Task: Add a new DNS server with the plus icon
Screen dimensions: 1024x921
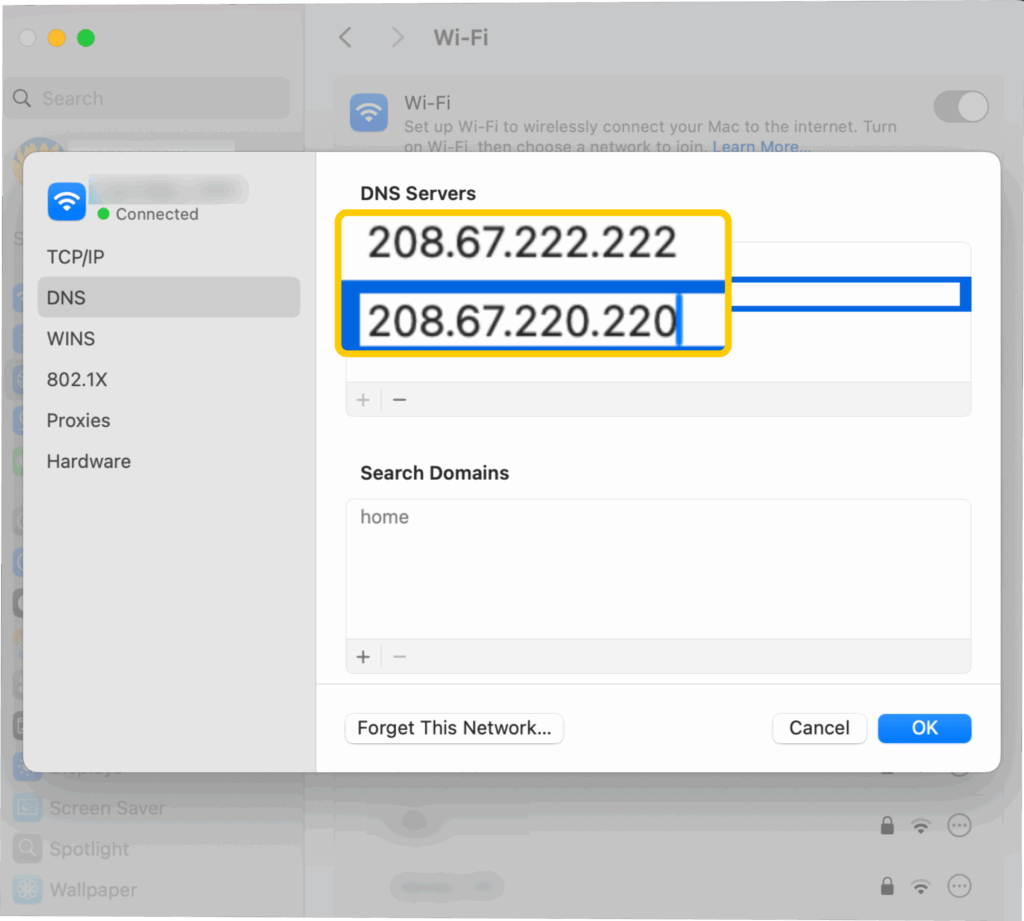Action: coord(363,399)
